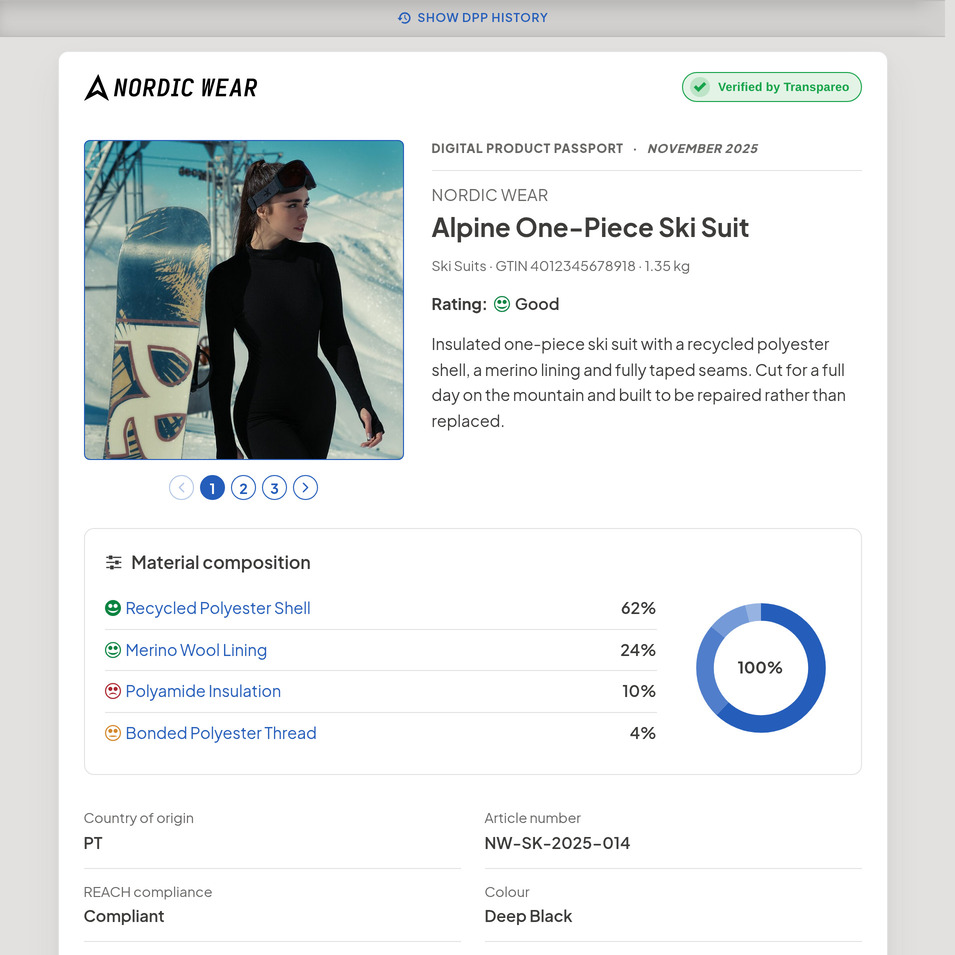Viewport: 955px width, 955px height.
Task: Click smiley icon beside Recycled Polyester Shell
Action: point(113,608)
